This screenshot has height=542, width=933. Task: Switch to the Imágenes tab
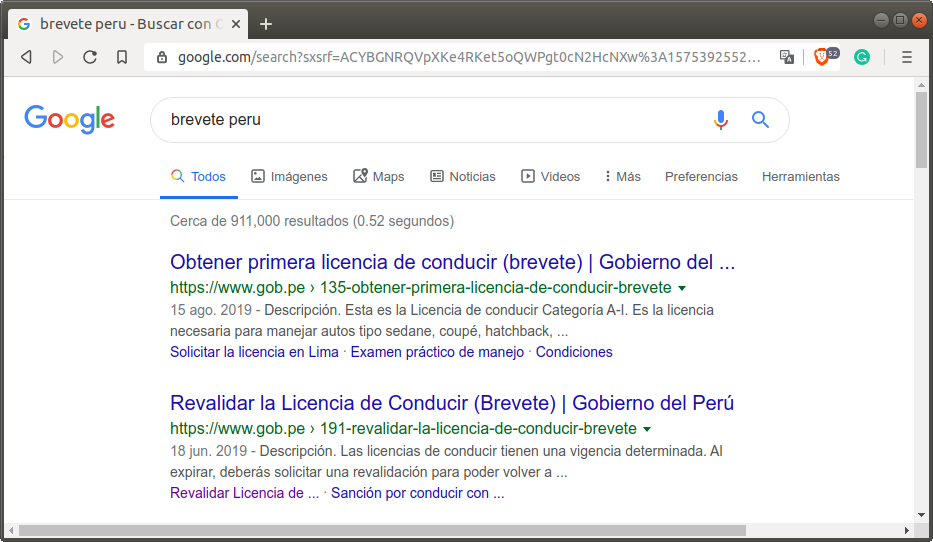(x=289, y=177)
